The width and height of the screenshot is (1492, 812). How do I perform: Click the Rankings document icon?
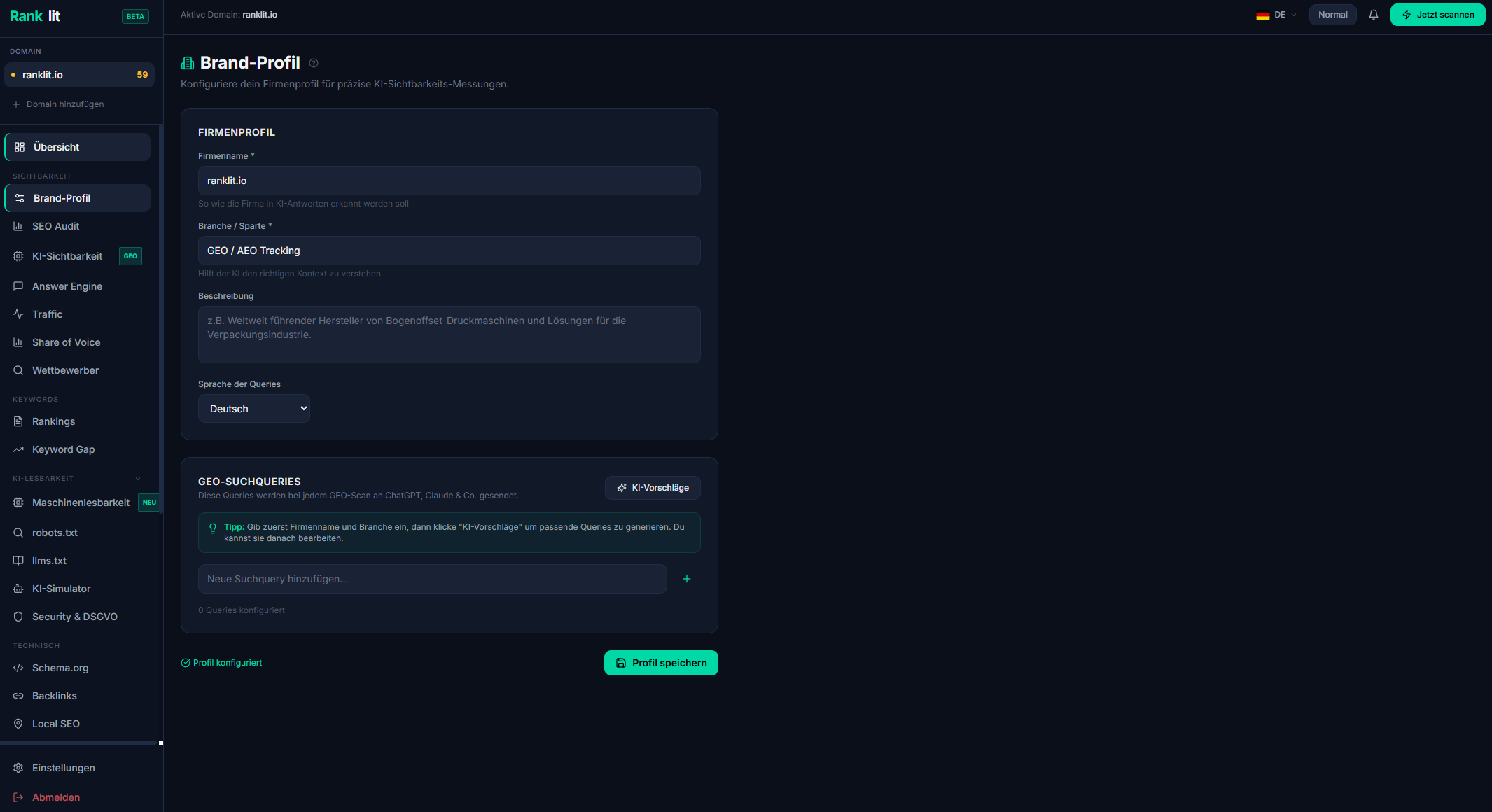(x=18, y=421)
